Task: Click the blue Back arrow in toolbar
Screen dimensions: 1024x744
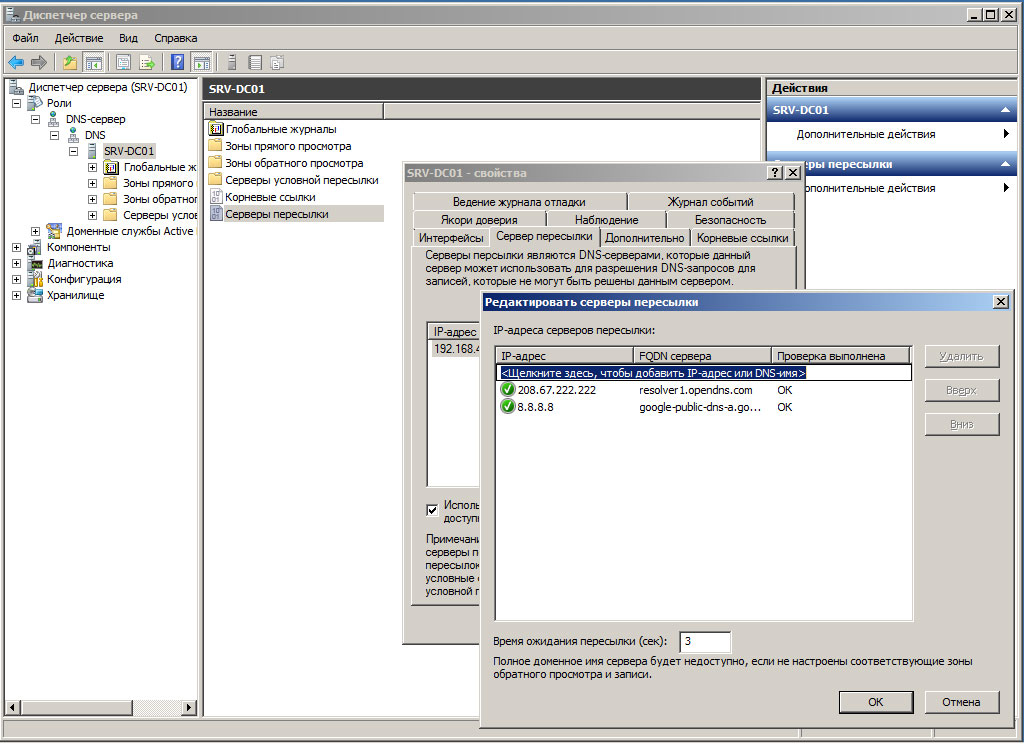Action: pyautogui.click(x=16, y=62)
